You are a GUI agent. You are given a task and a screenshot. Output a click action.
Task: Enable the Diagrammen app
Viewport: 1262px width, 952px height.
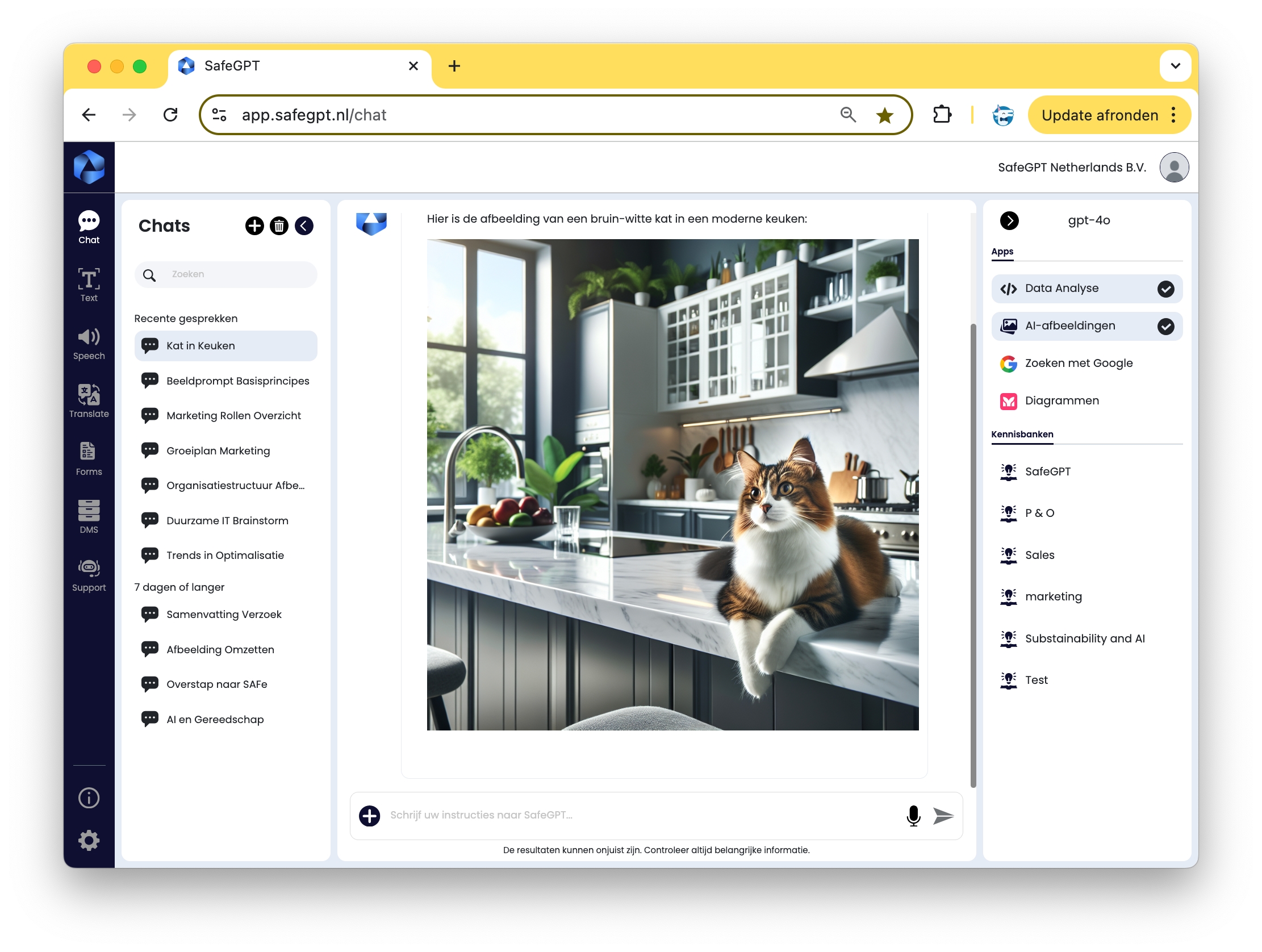point(1087,400)
